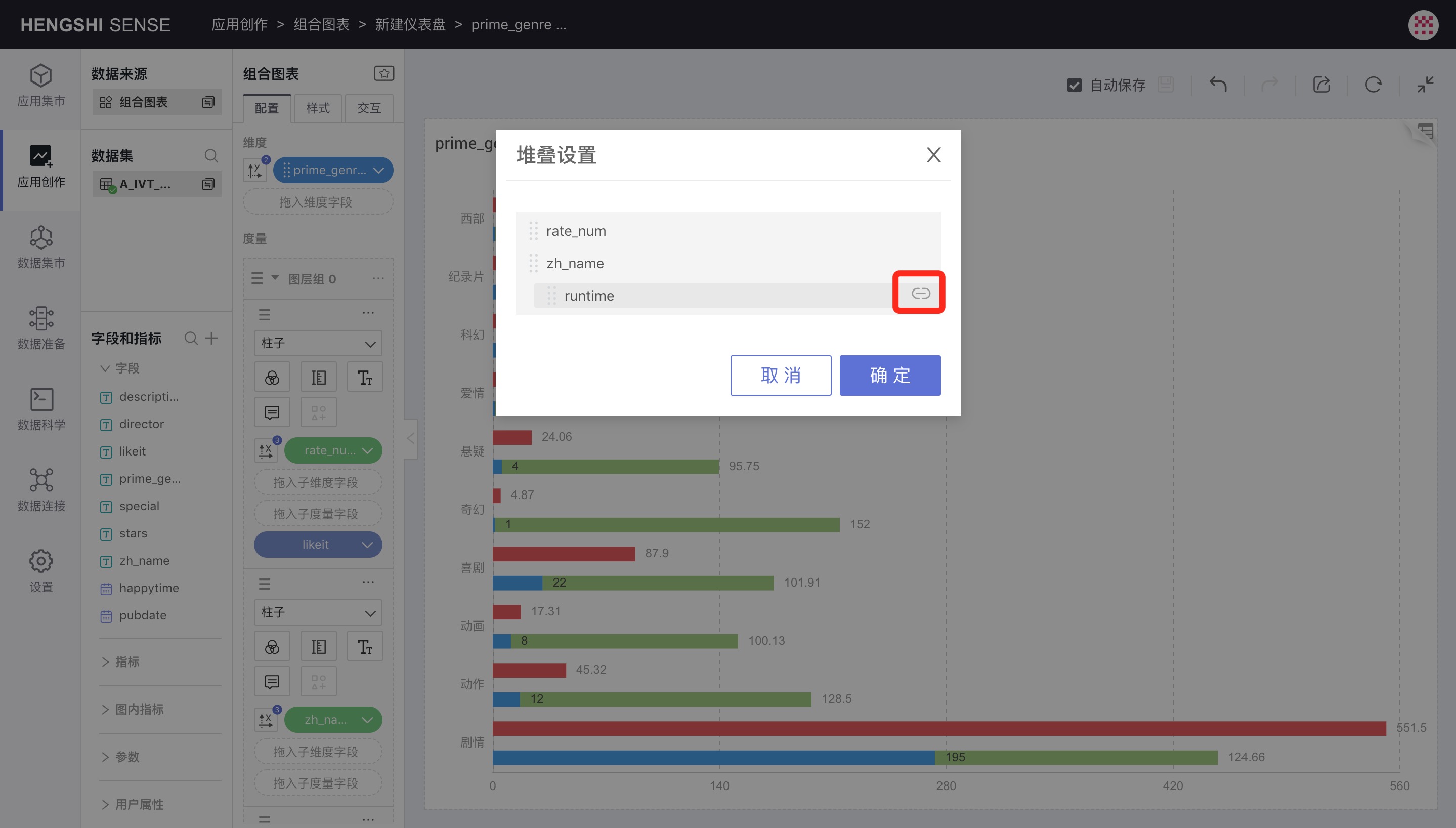Open the rate_nu... measure dropdown
The image size is (1456, 828).
point(367,451)
